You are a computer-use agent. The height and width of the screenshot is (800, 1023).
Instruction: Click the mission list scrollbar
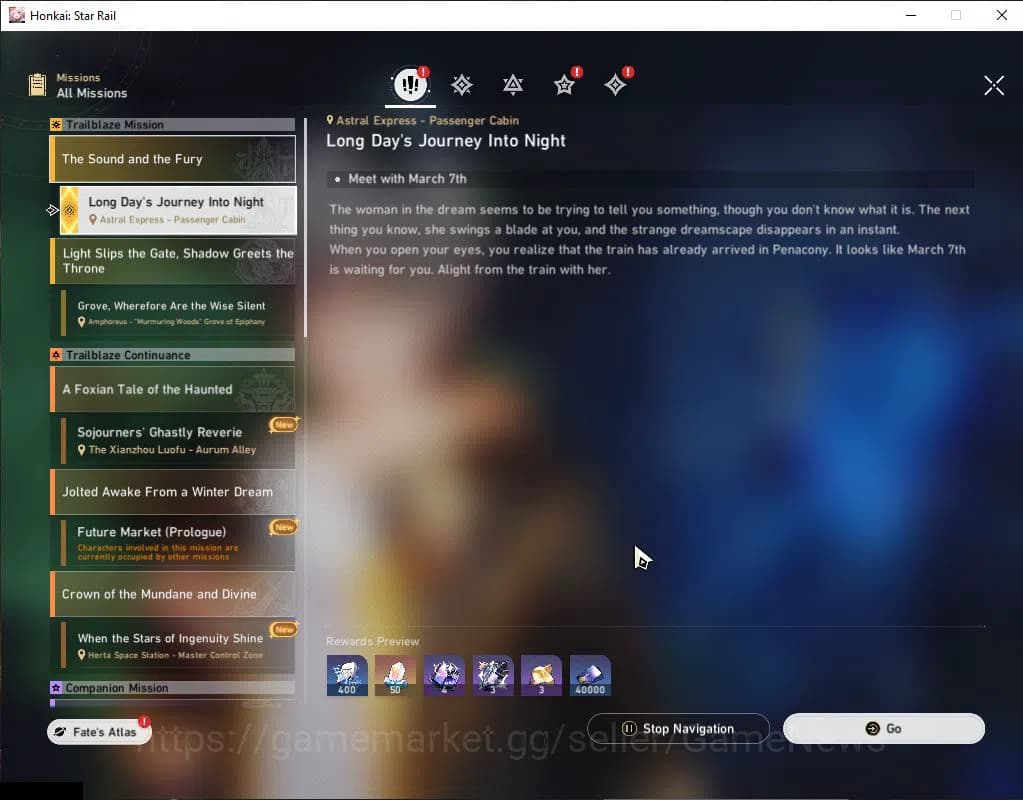pyautogui.click(x=305, y=228)
